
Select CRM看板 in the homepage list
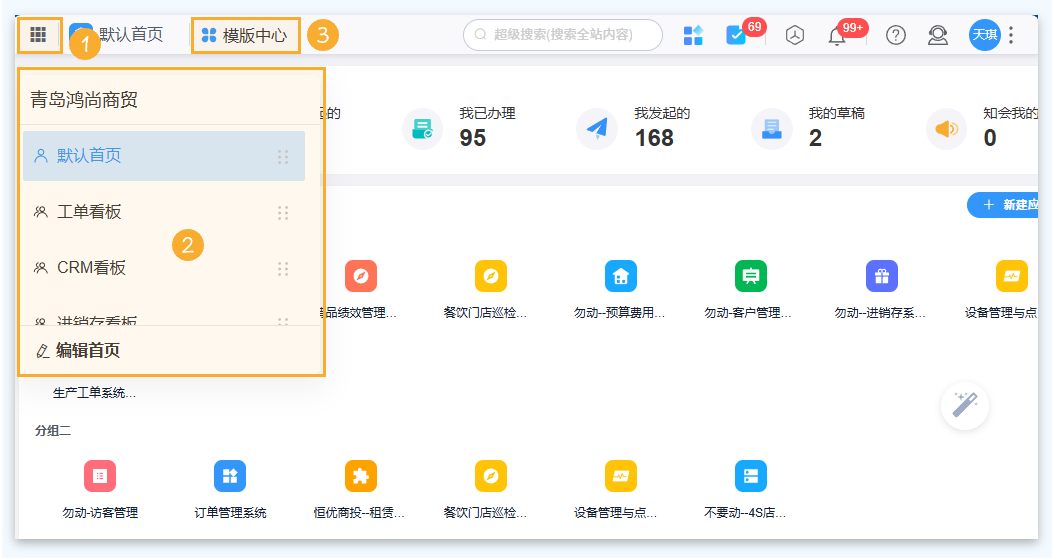pyautogui.click(x=91, y=268)
